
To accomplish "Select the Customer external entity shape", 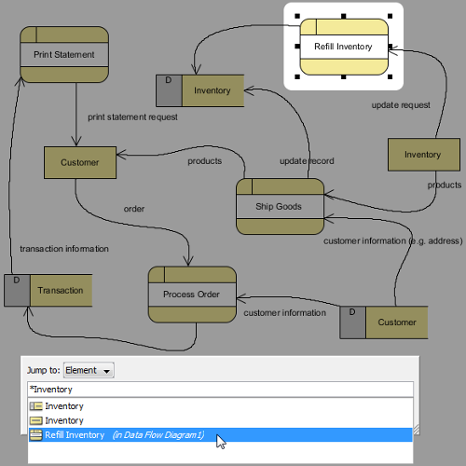I will [80, 162].
